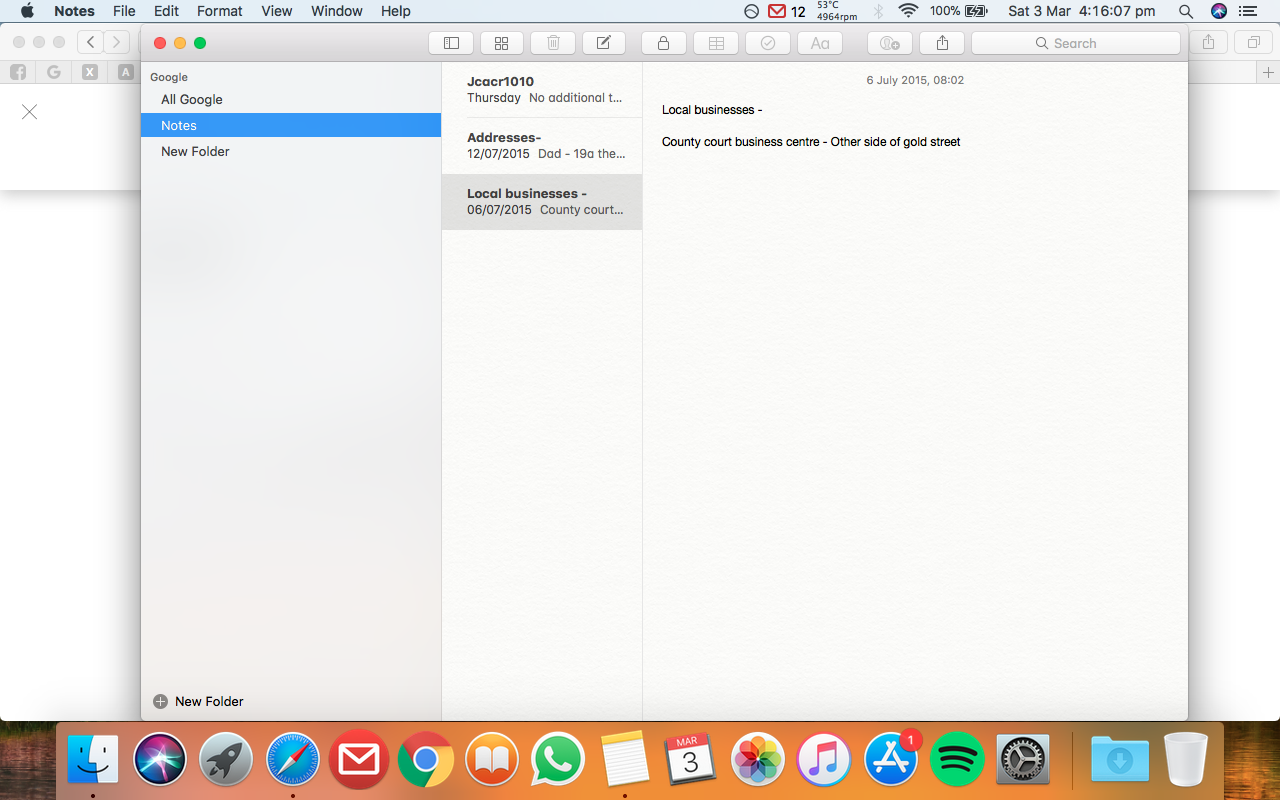
Task: Click the menu bar date and time
Action: tap(1082, 11)
